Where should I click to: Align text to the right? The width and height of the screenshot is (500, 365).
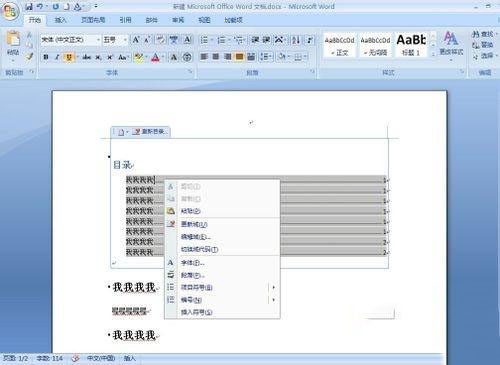[227, 57]
